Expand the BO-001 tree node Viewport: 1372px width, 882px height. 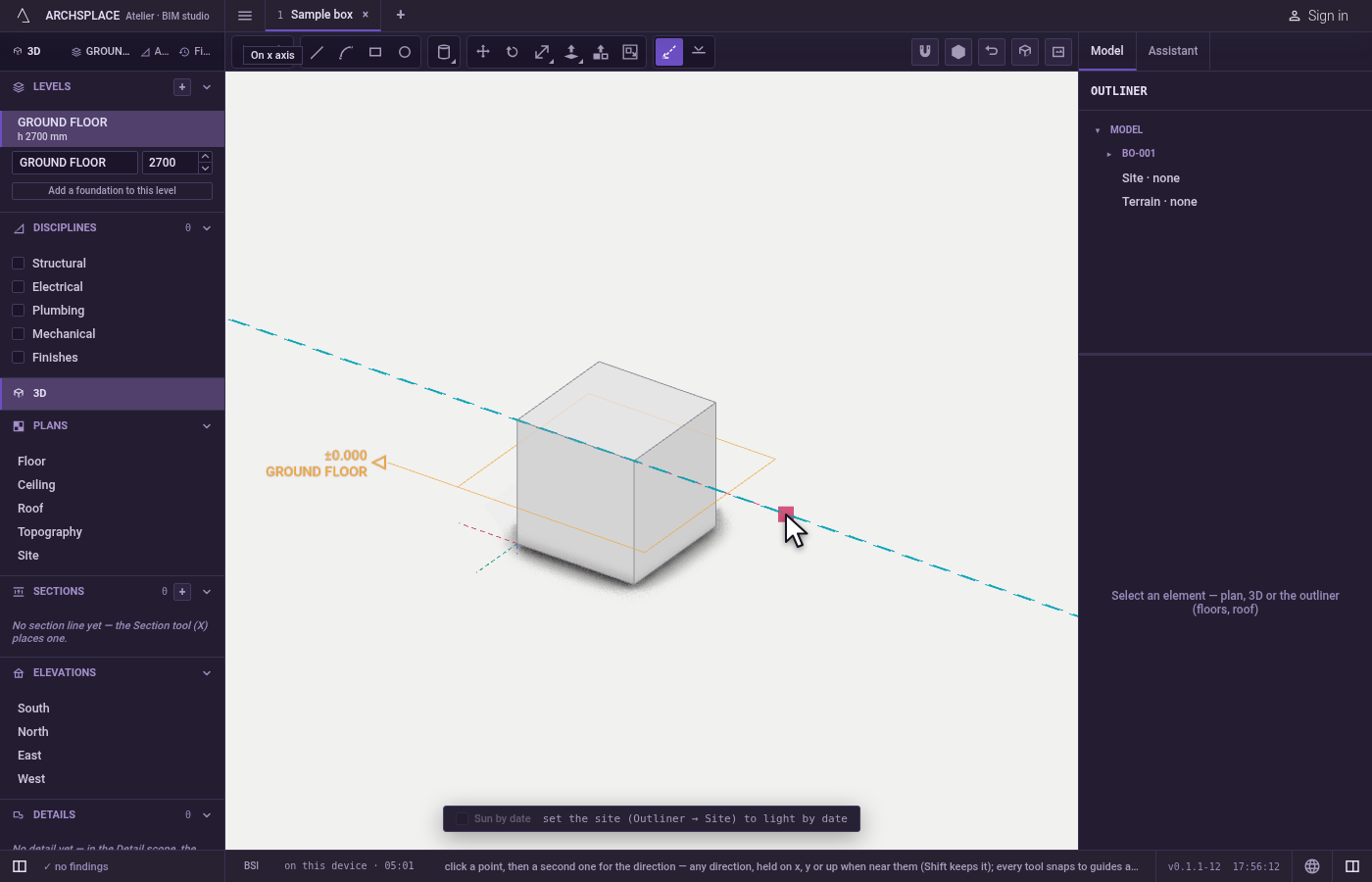coord(1109,154)
